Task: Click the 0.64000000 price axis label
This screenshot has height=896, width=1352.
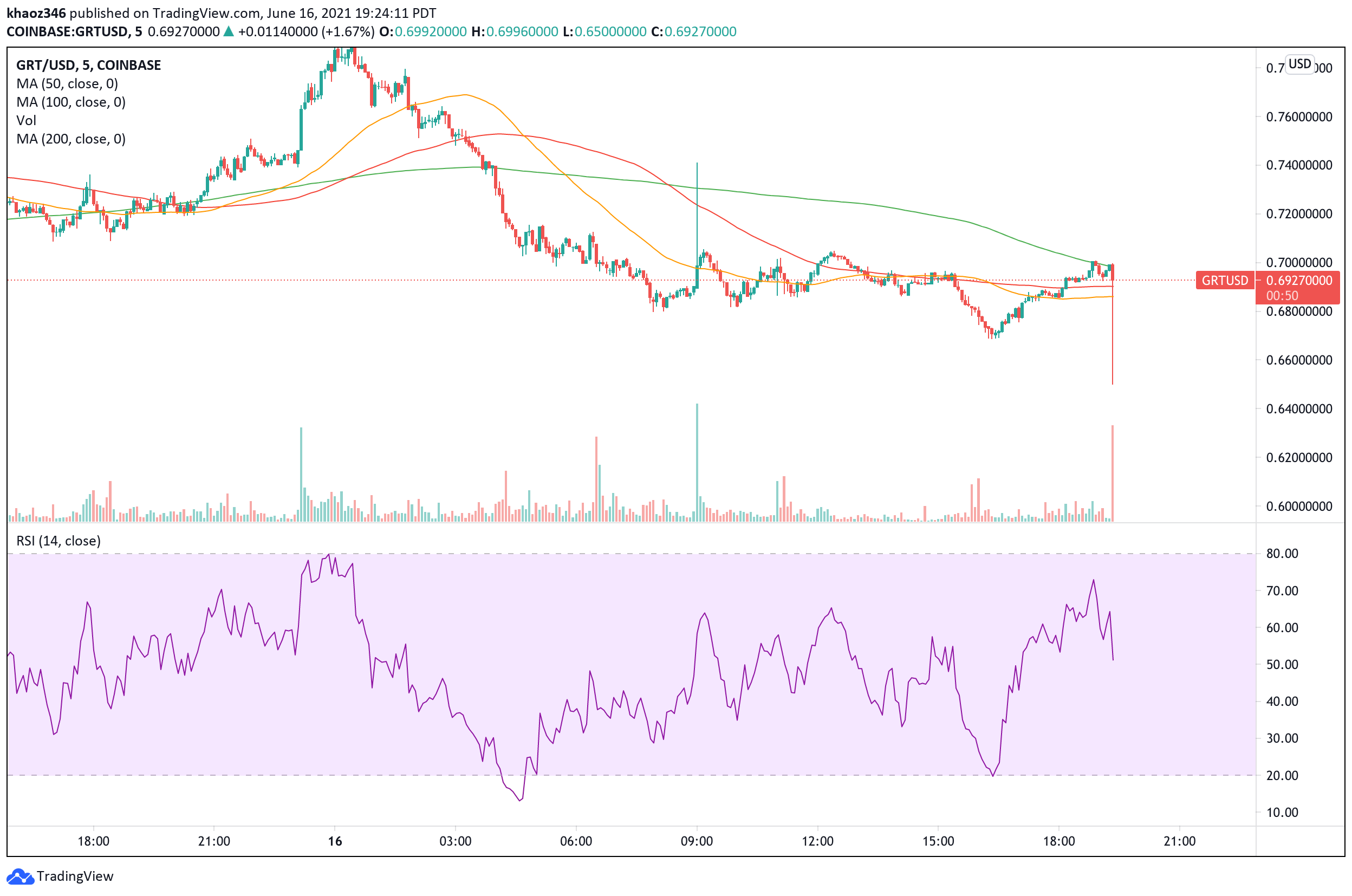Action: pyautogui.click(x=1299, y=408)
